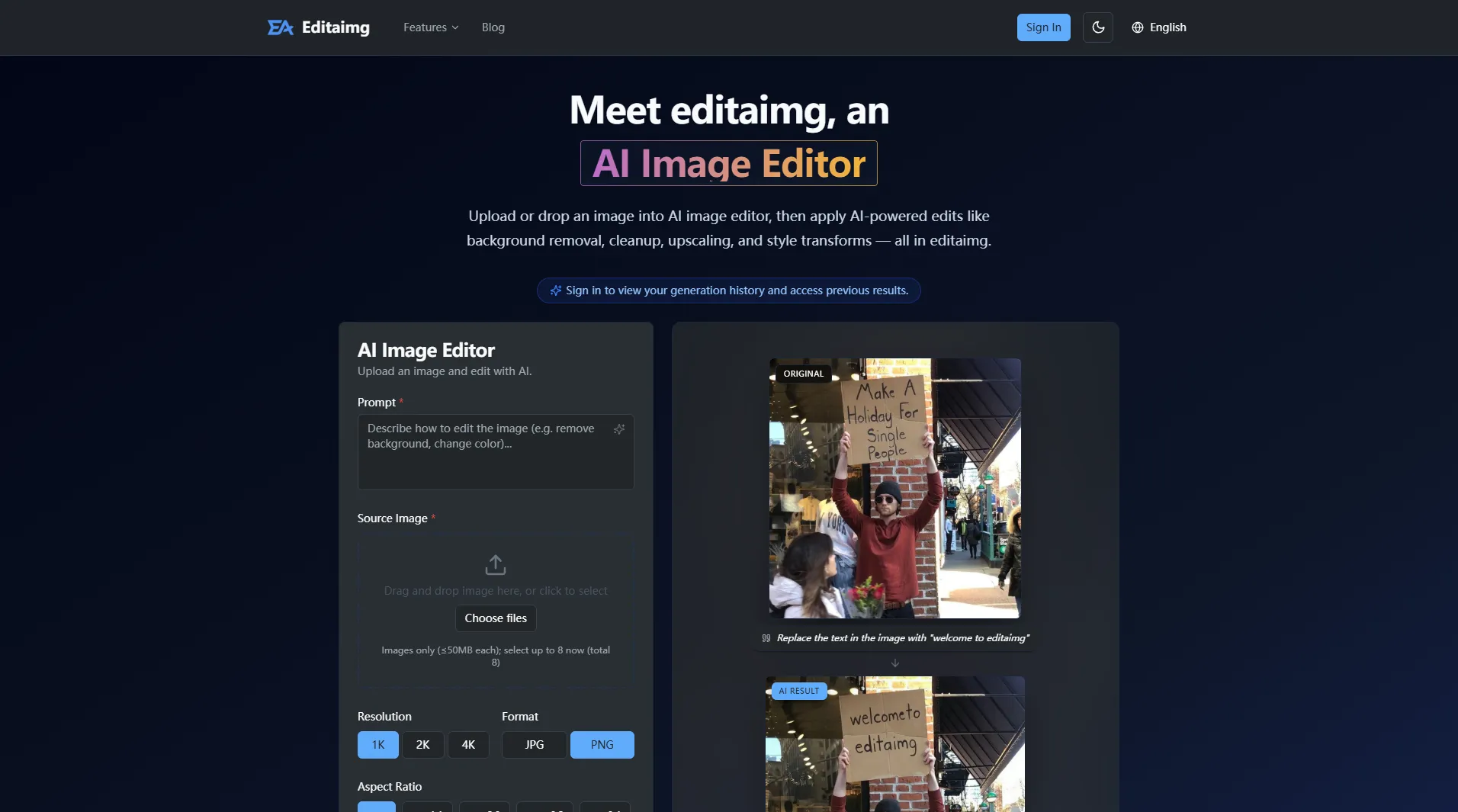Click the ORIGINAL badge label
The width and height of the screenshot is (1458, 812).
click(x=804, y=374)
